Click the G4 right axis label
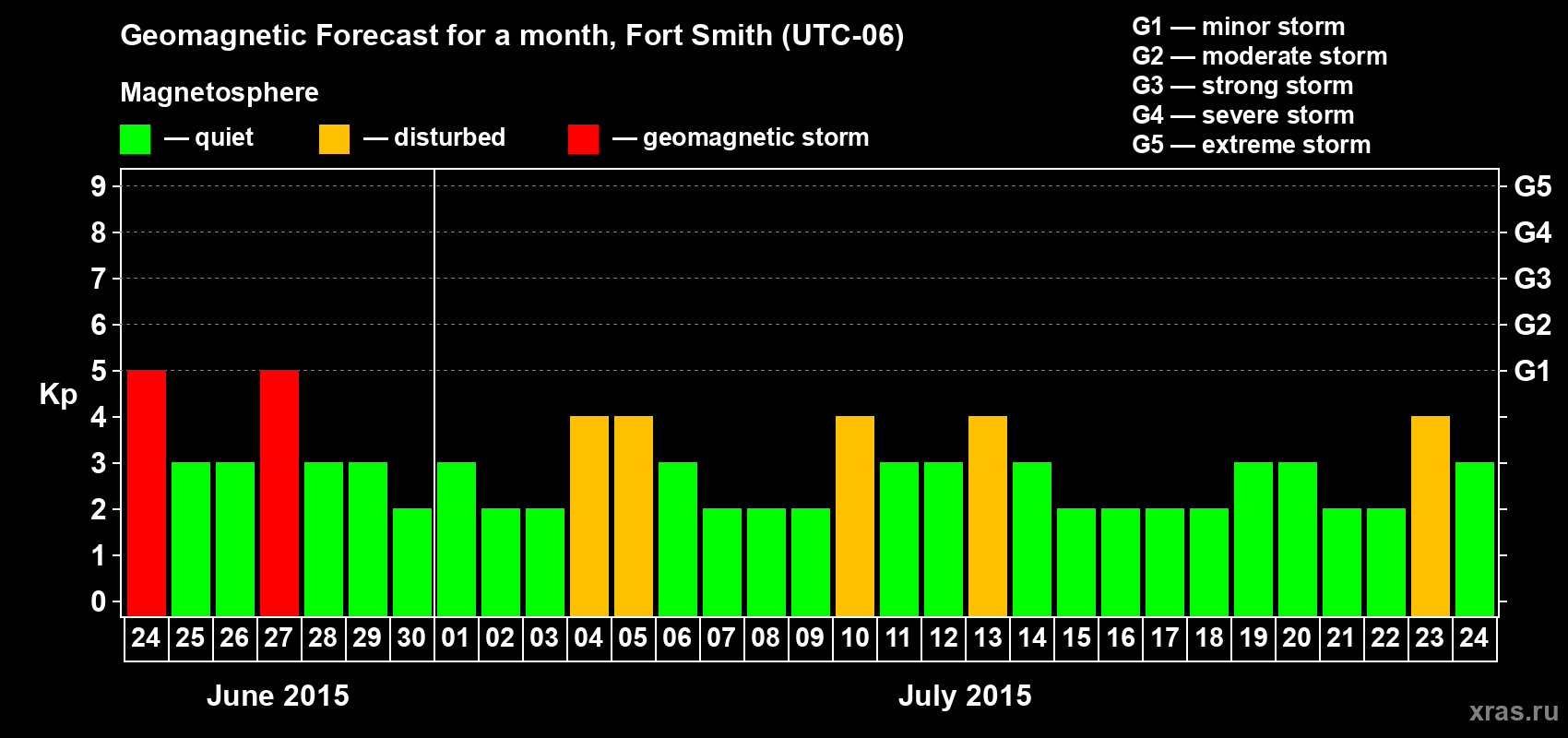Viewport: 1568px width, 738px height. coord(1533,232)
